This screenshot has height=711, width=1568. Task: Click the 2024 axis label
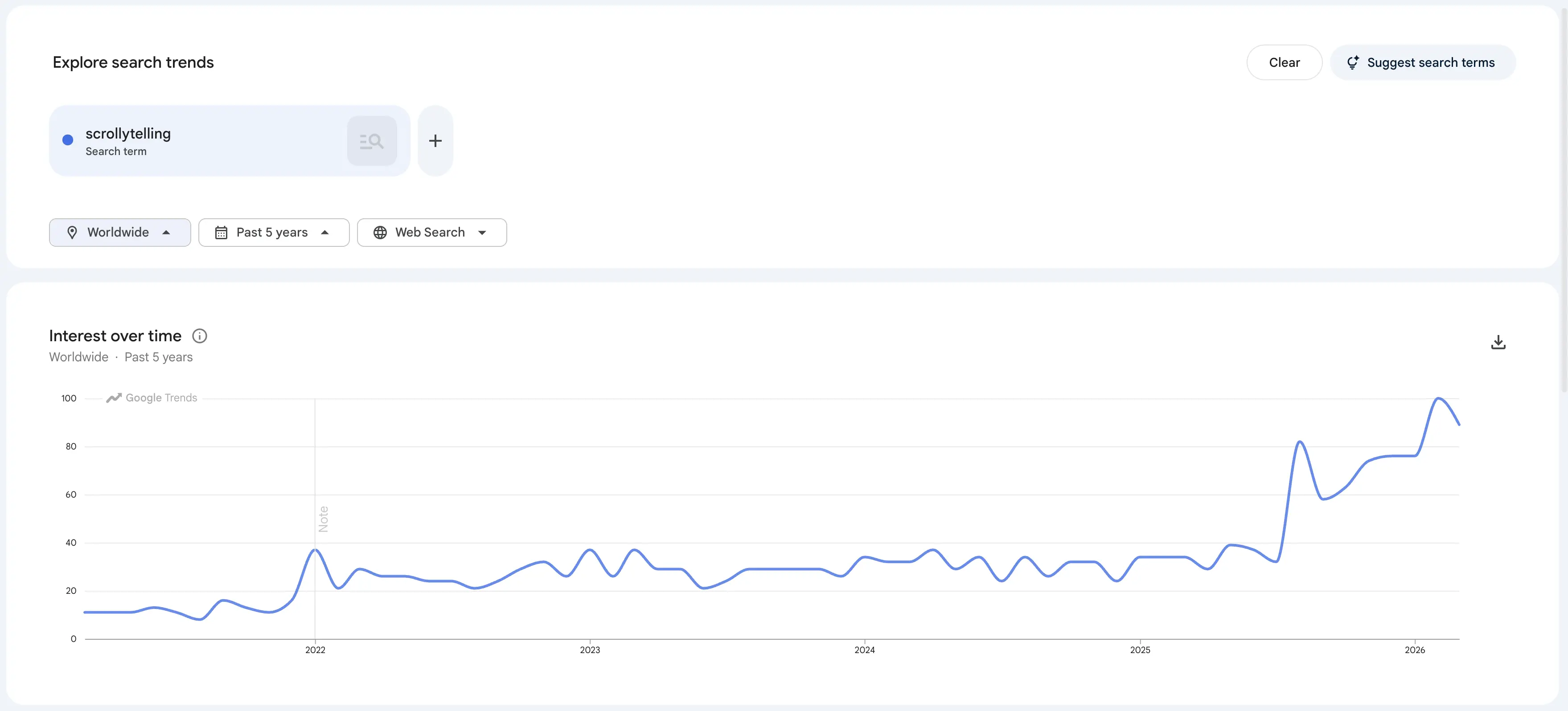click(x=864, y=650)
